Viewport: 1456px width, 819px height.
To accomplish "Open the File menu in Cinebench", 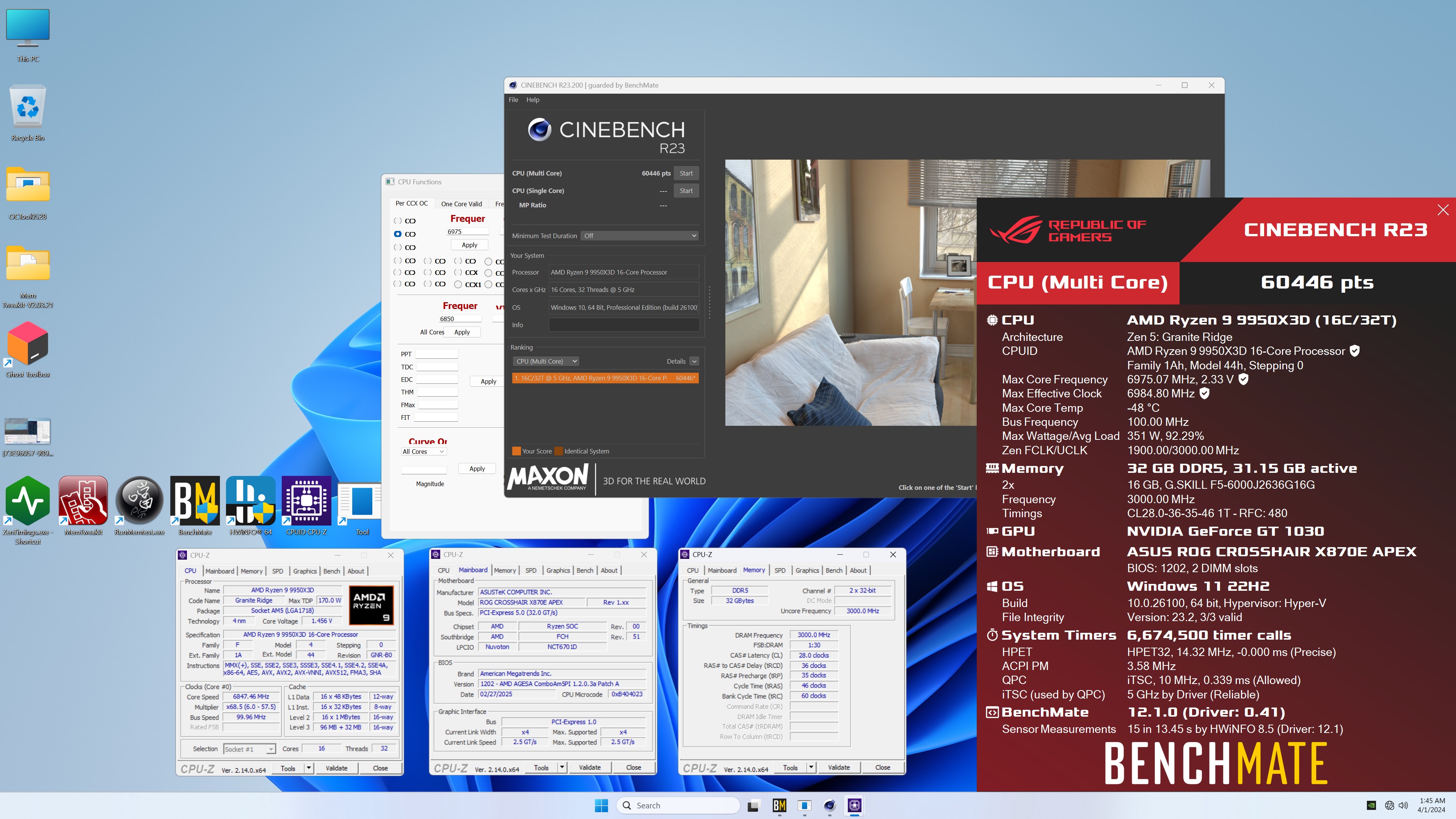I will (513, 99).
